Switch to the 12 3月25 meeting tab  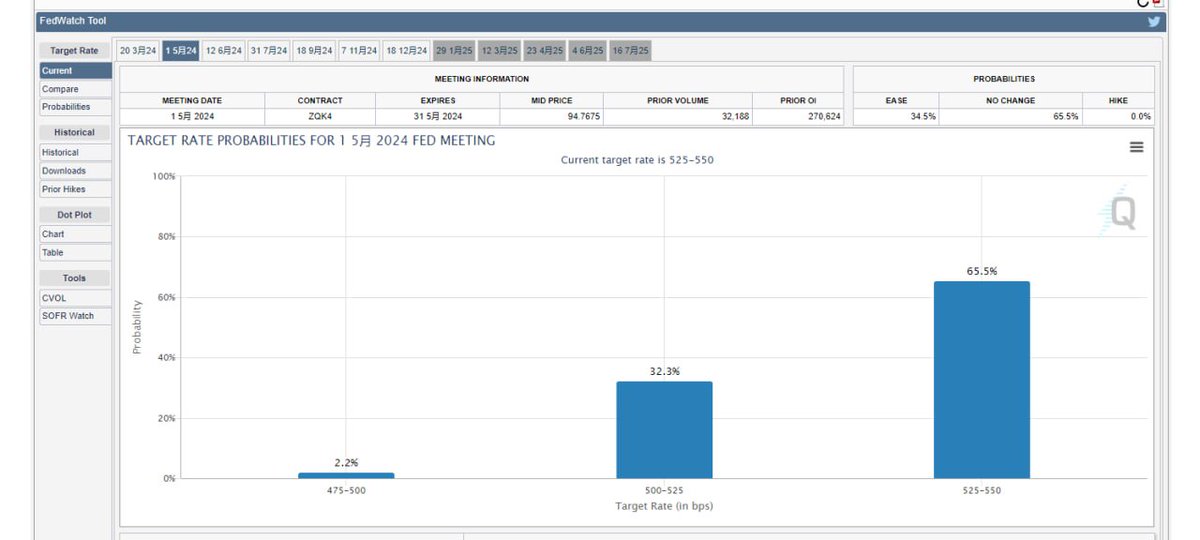[499, 50]
